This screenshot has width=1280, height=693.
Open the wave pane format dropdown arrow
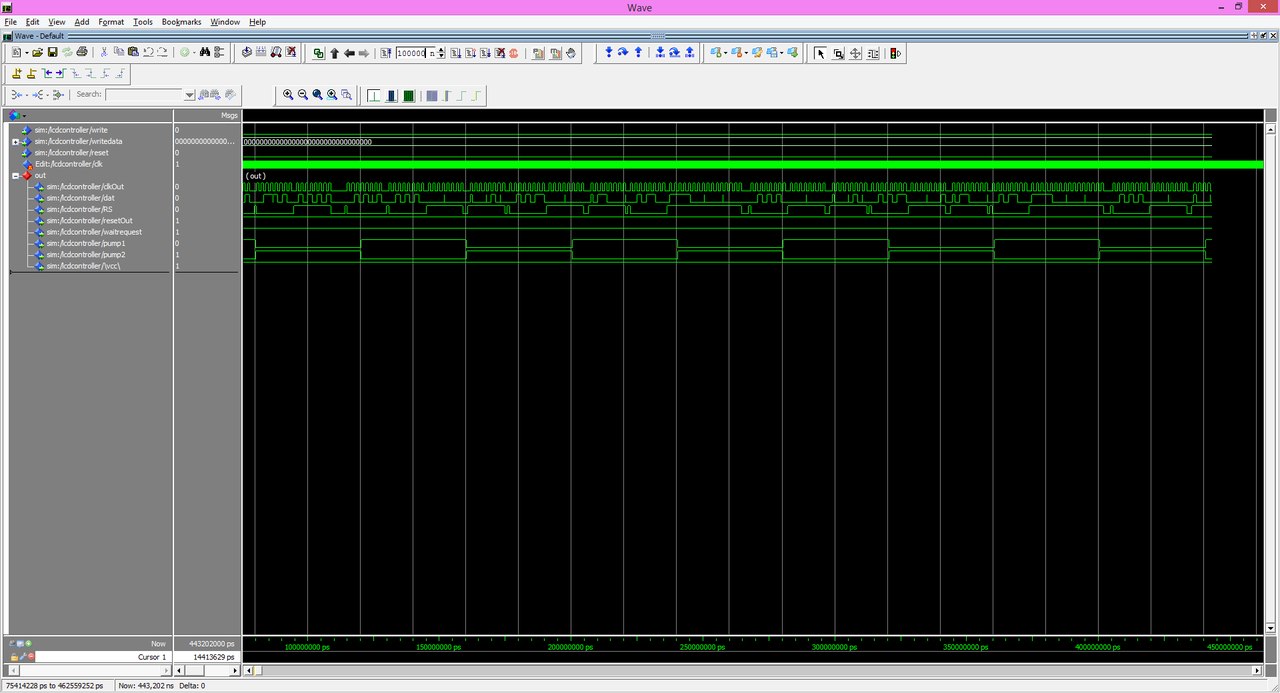tap(22, 116)
